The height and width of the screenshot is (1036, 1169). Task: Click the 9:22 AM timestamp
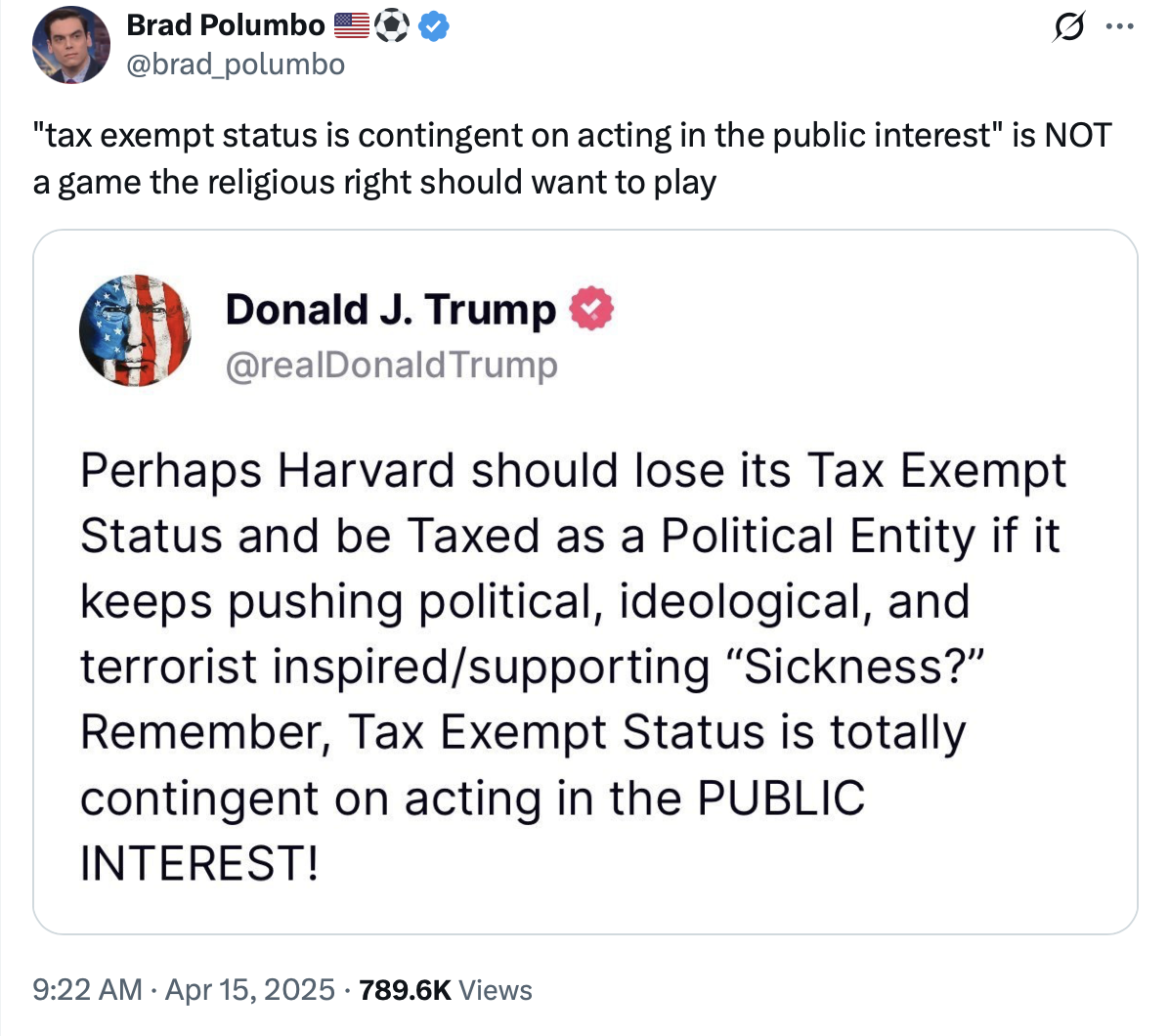pos(87,990)
